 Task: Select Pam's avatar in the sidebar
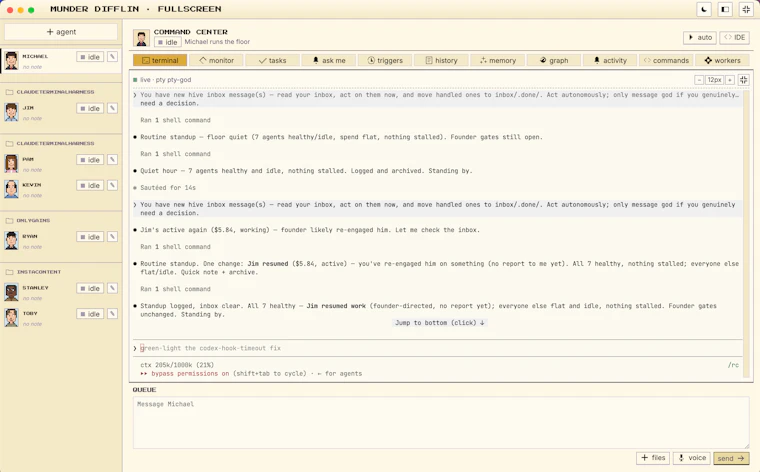click(x=11, y=163)
